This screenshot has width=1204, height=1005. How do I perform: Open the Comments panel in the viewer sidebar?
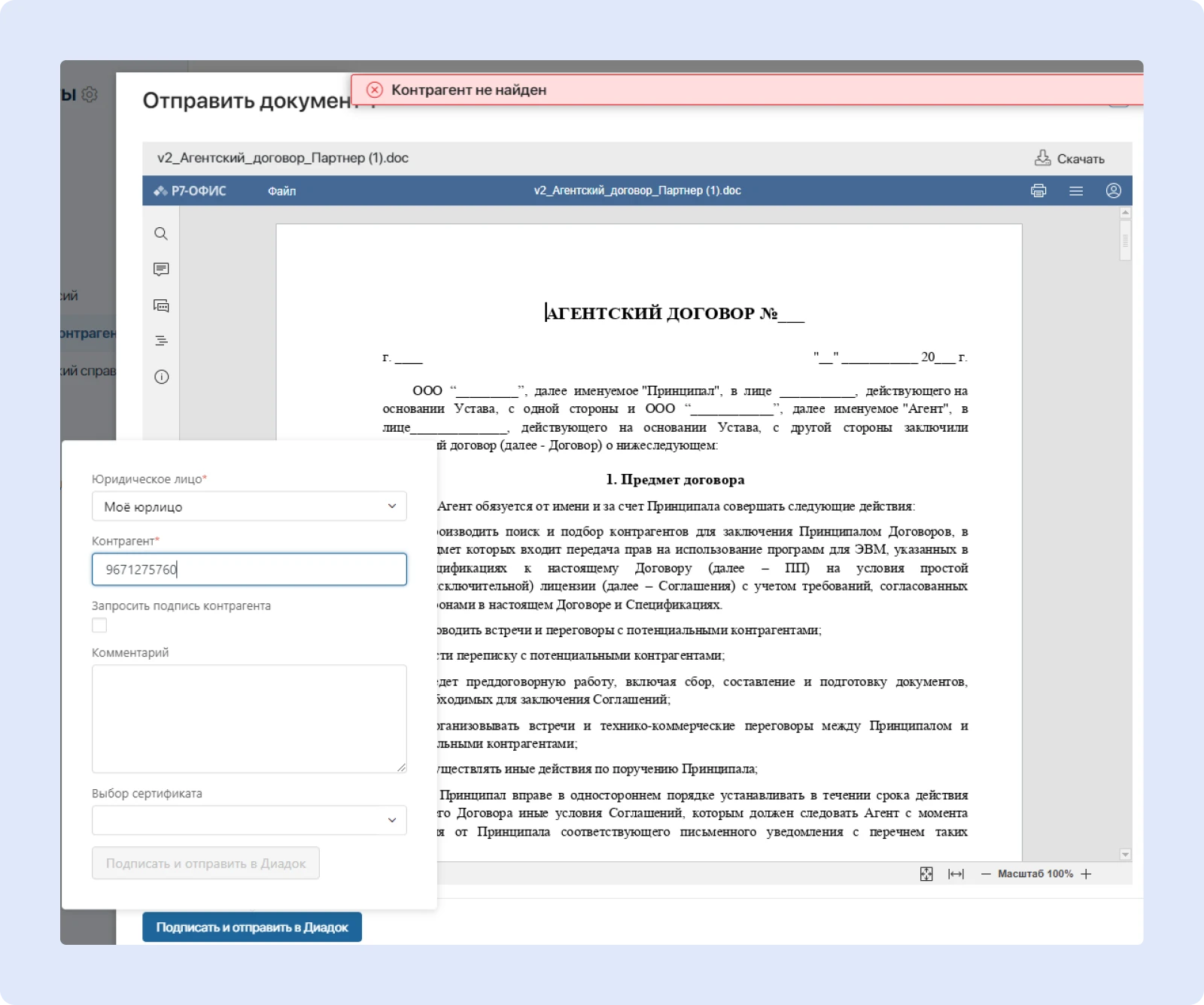(x=161, y=269)
